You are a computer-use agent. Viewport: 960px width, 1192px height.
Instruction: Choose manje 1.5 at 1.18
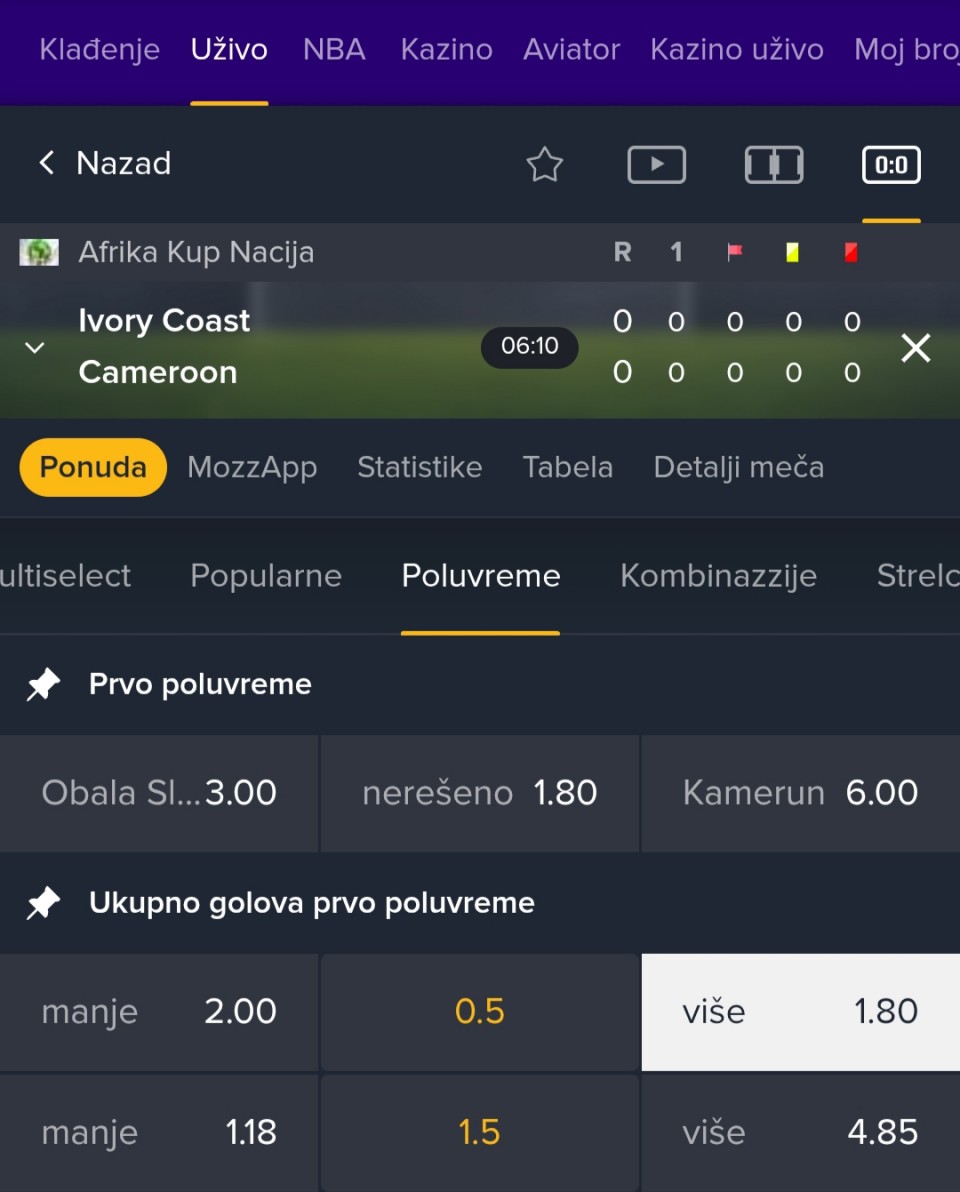159,1132
